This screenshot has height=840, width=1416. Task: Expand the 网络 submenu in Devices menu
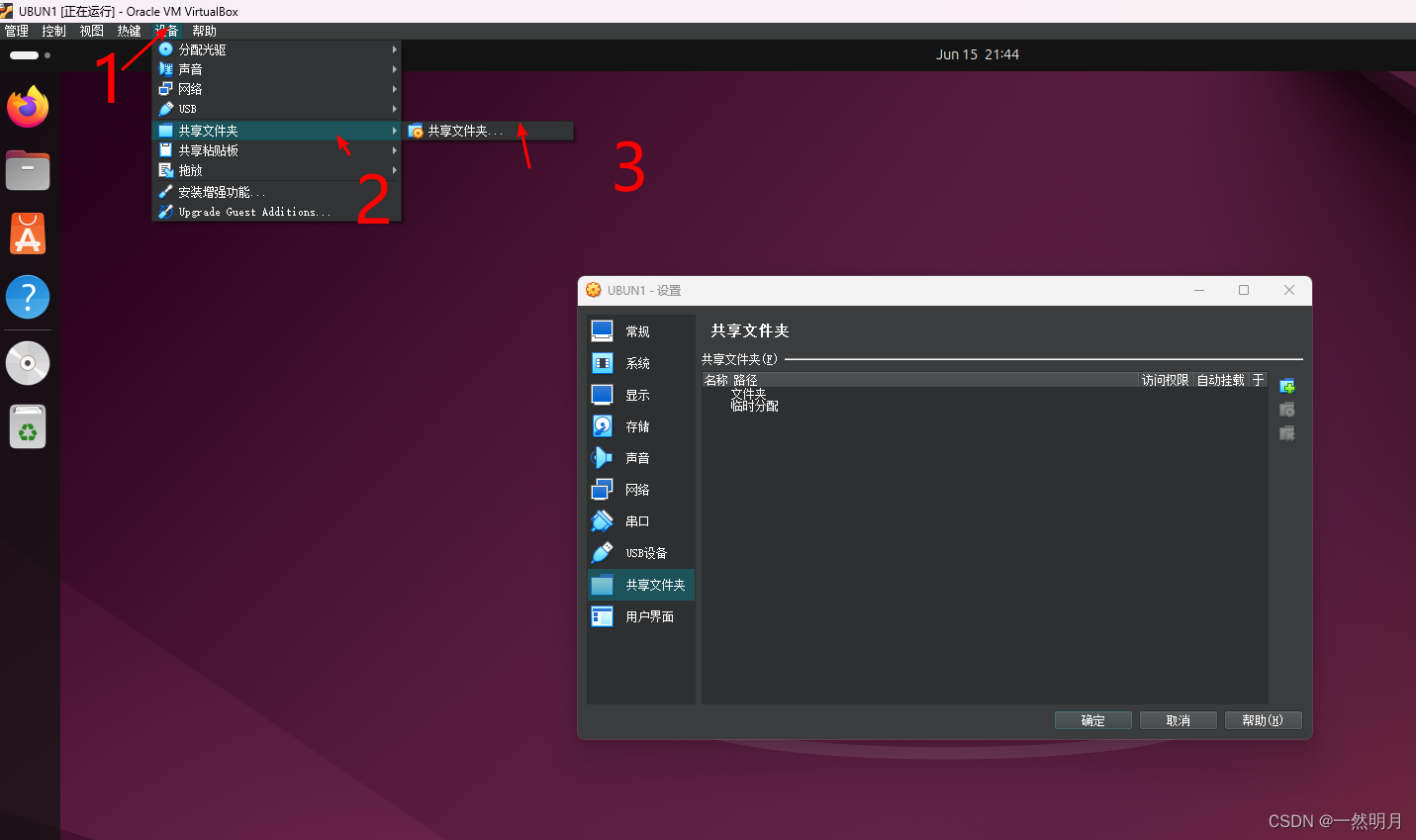[x=277, y=89]
